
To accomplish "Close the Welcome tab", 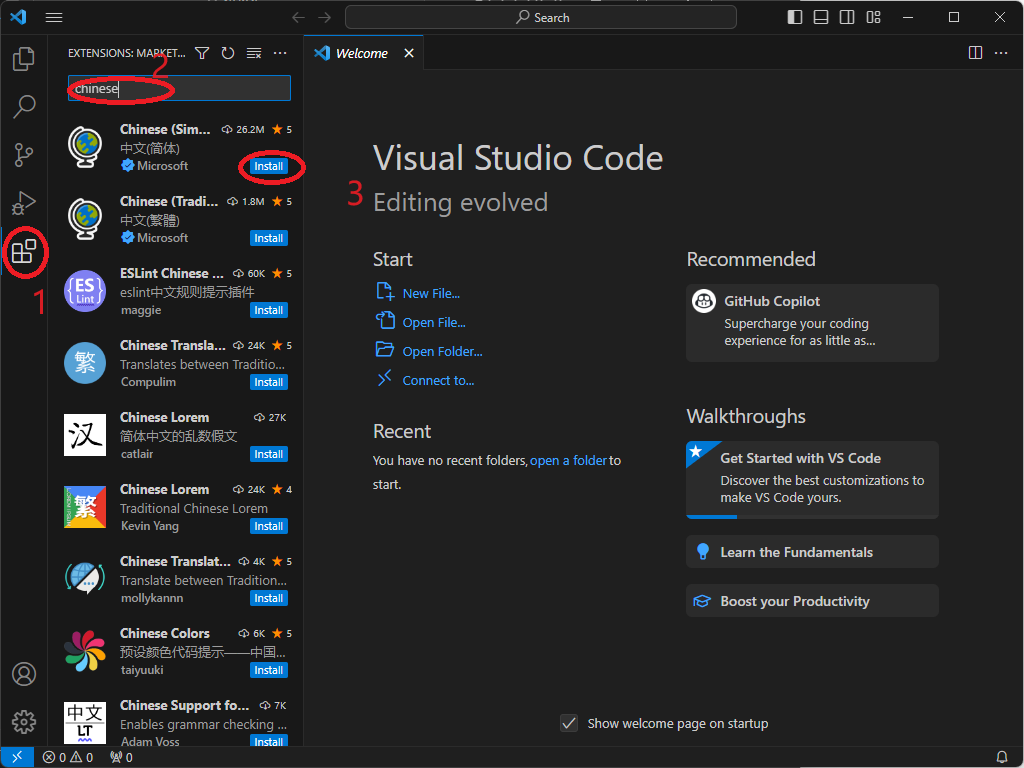I will 409,53.
